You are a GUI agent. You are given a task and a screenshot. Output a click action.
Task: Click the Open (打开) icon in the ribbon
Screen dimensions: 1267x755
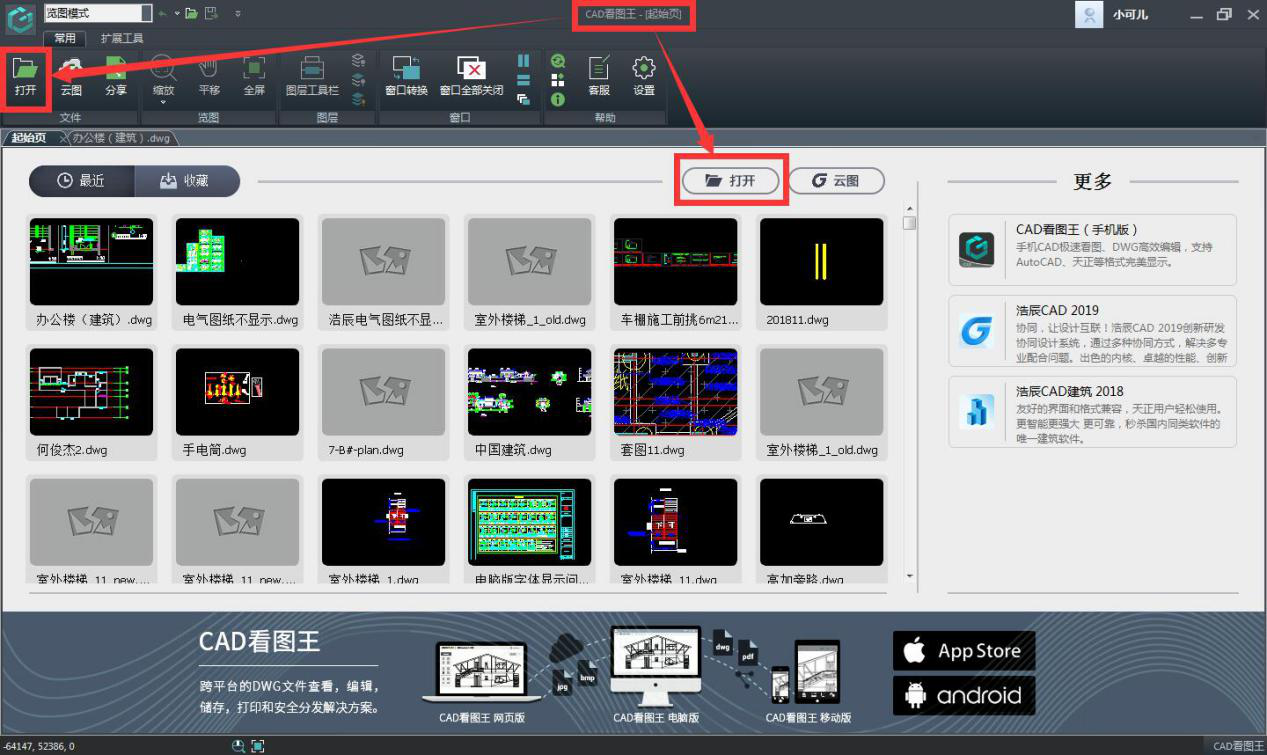pos(25,75)
